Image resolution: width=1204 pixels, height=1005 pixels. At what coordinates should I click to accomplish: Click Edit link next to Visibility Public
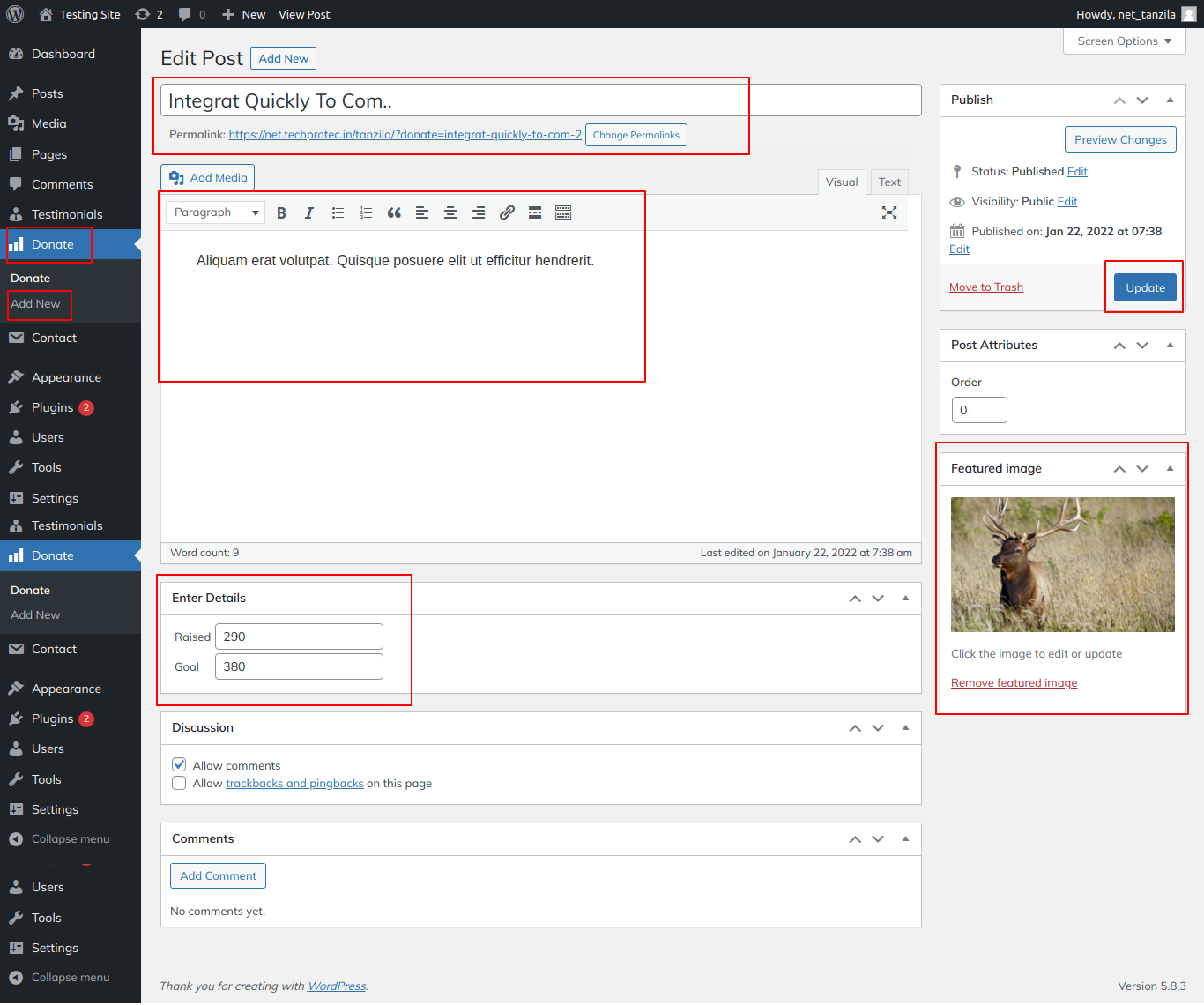tap(1067, 202)
